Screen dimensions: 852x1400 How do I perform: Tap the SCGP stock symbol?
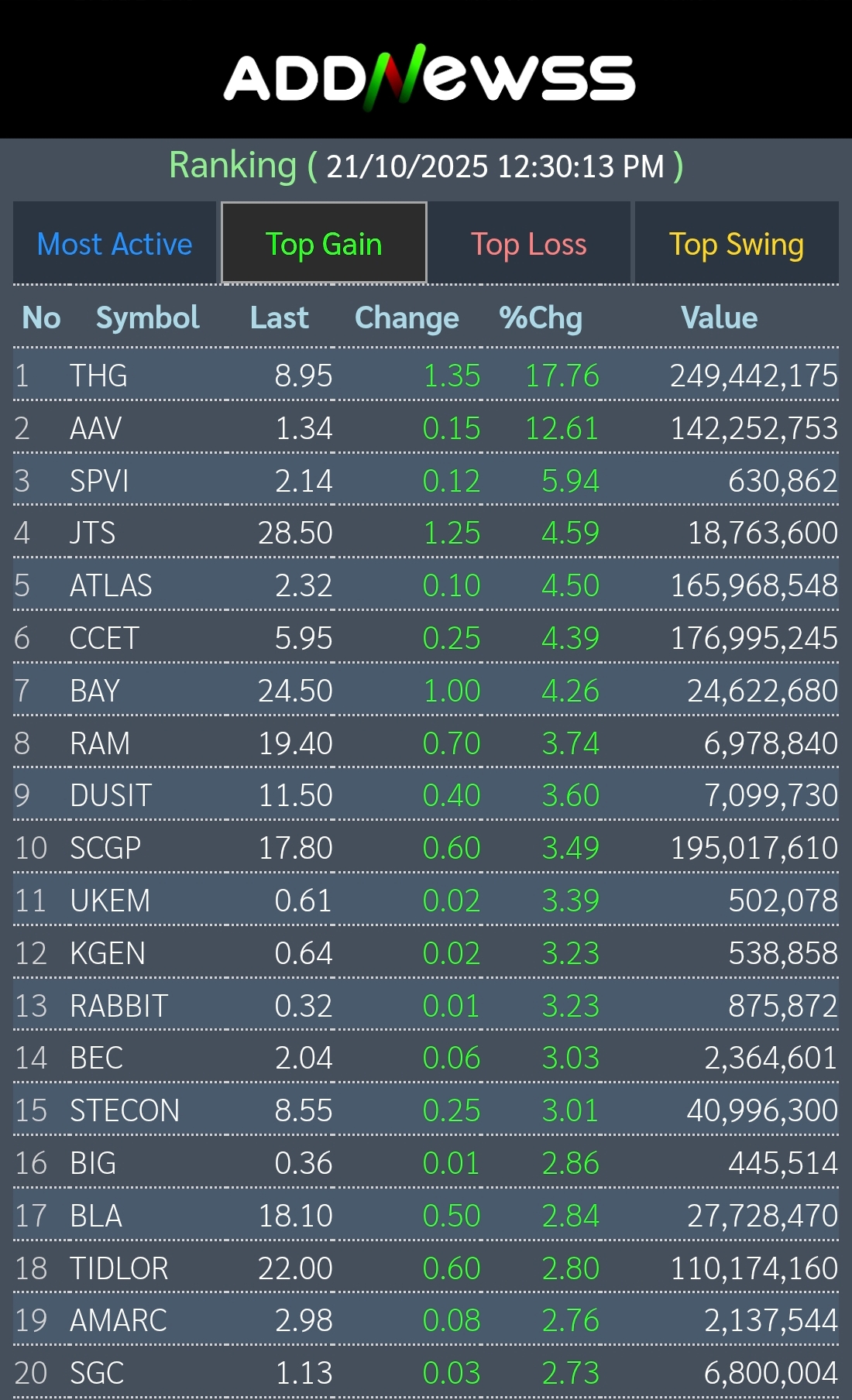click(x=105, y=848)
